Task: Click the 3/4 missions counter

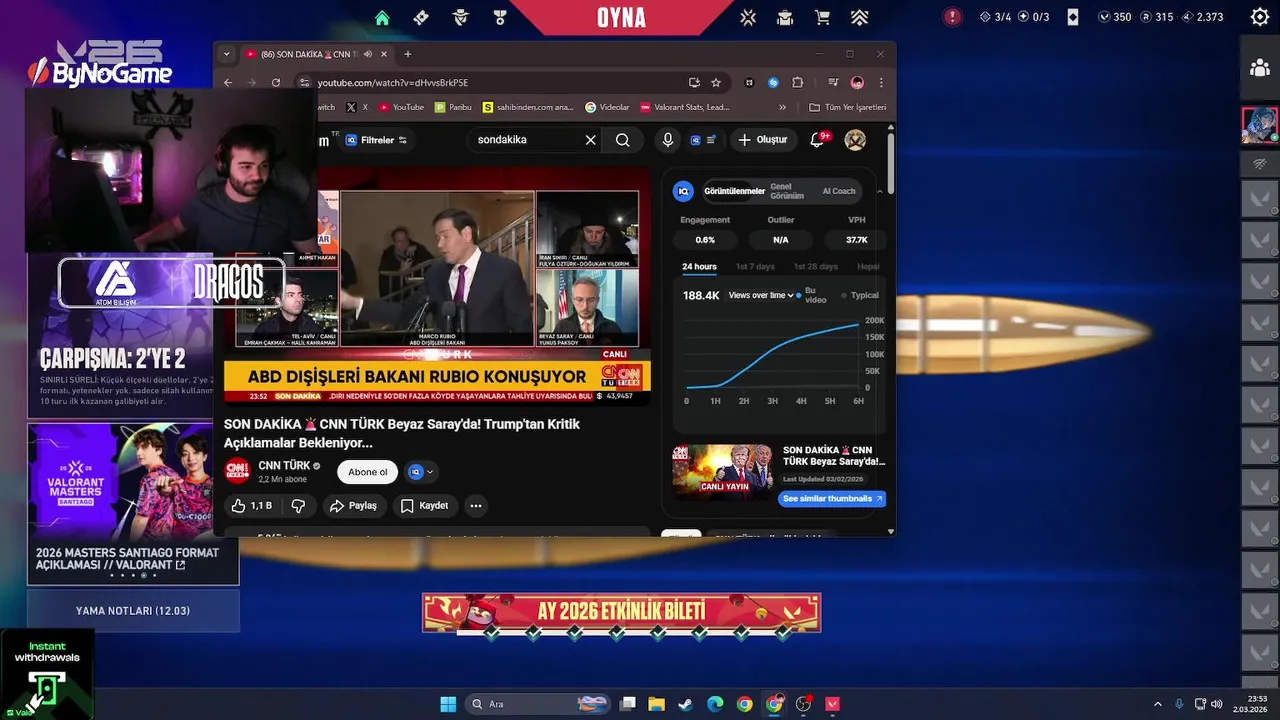Action: [x=996, y=17]
